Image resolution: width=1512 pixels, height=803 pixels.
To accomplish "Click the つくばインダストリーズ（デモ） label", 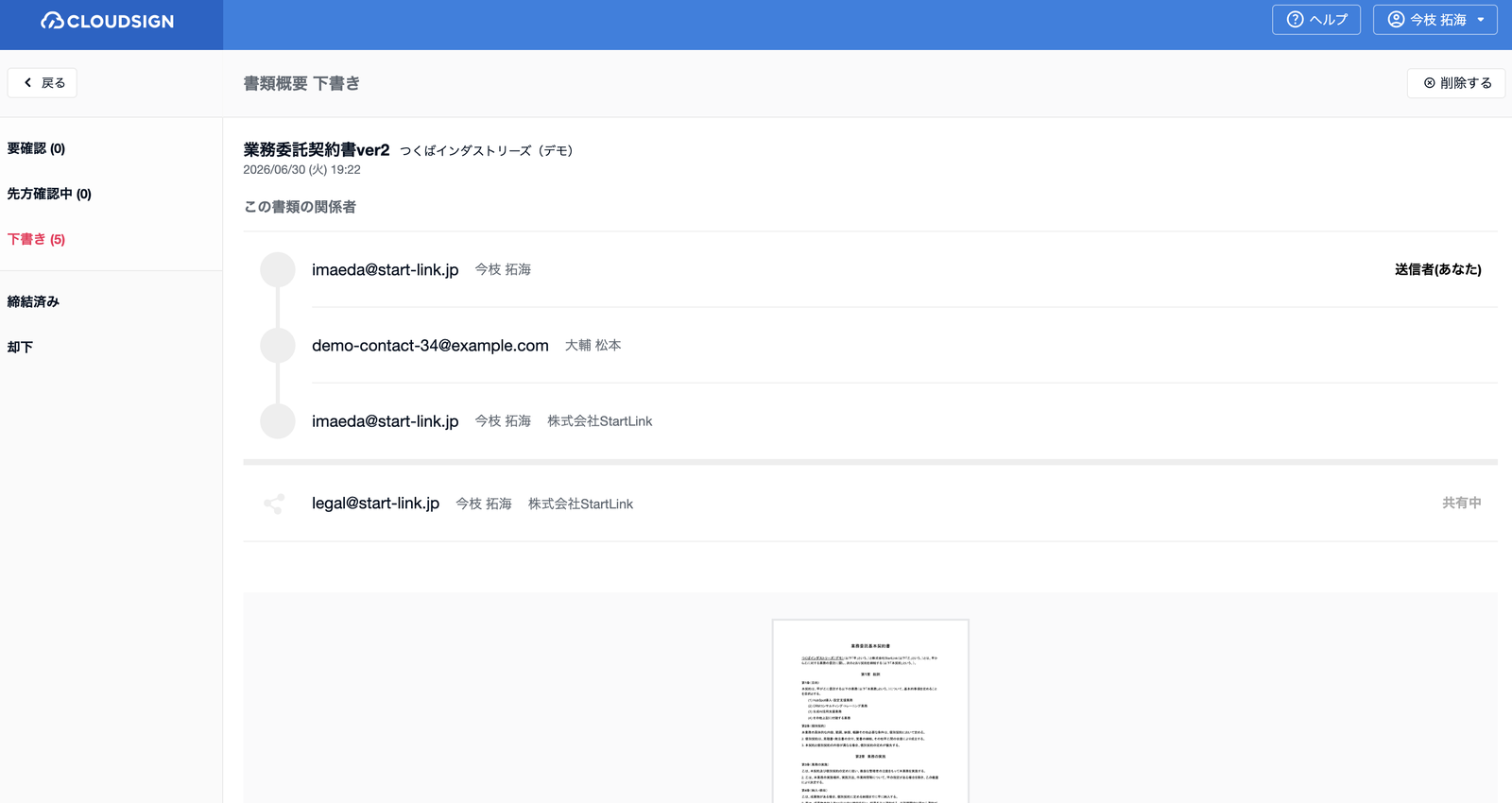I will (486, 150).
